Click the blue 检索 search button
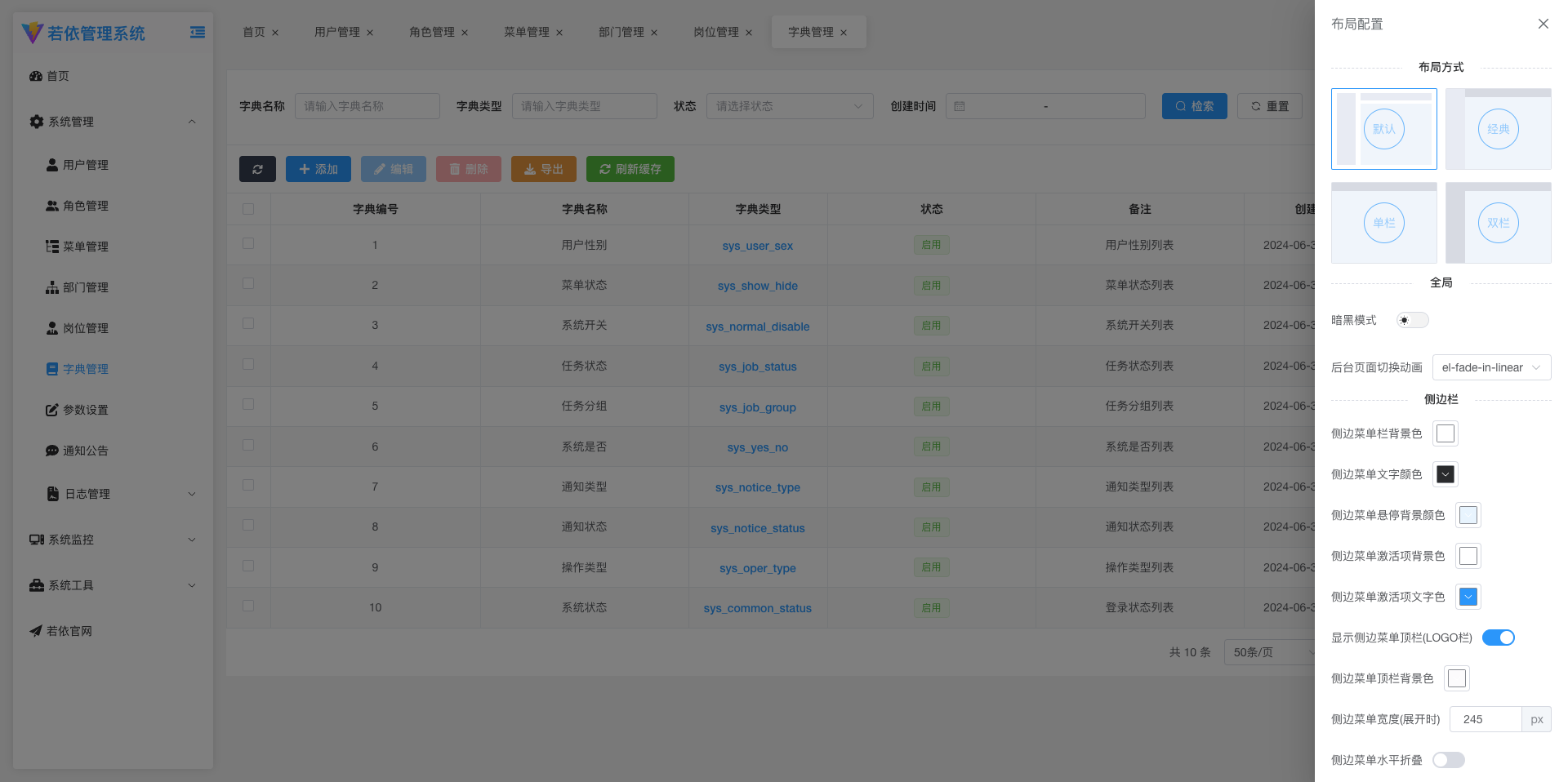Screen dimensions: 1568x782 (1195, 106)
